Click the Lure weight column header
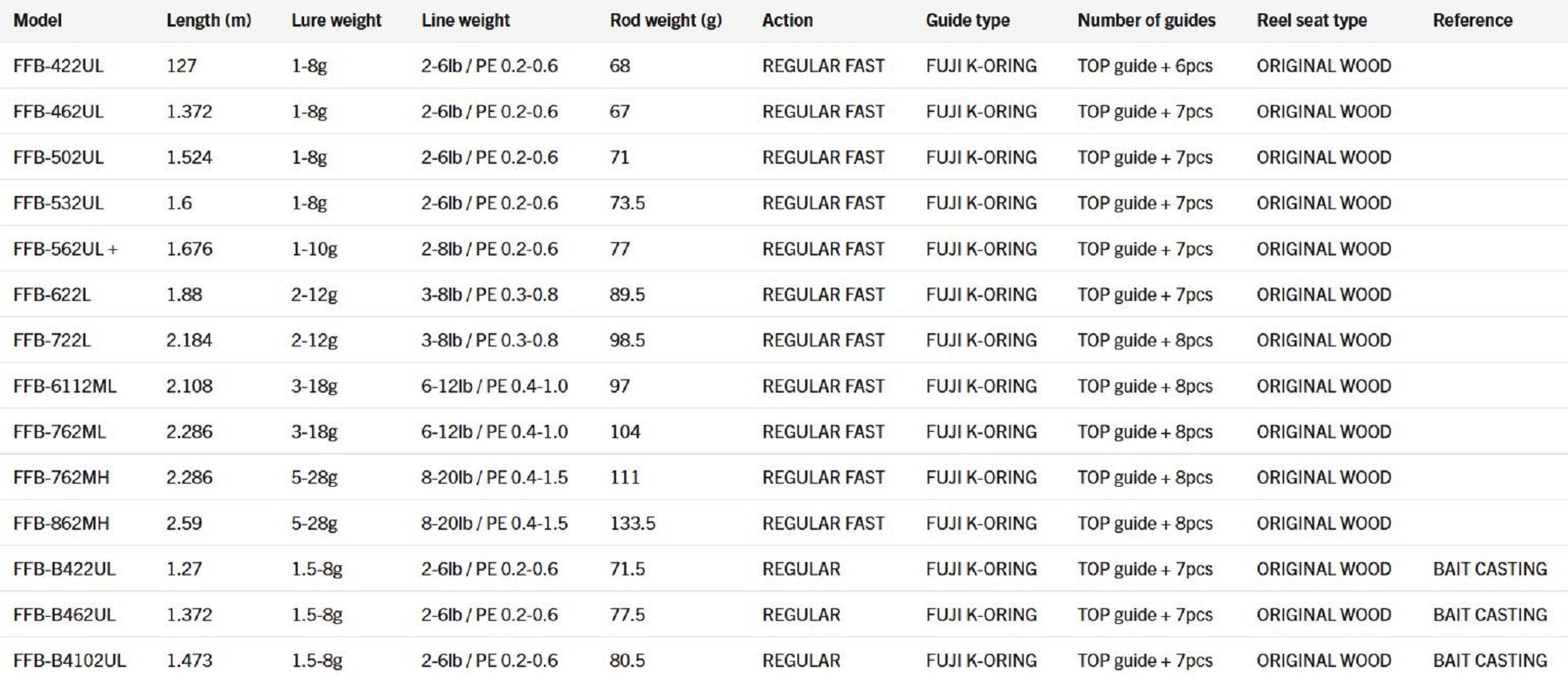Screen dimensions: 1568x678 tap(336, 20)
